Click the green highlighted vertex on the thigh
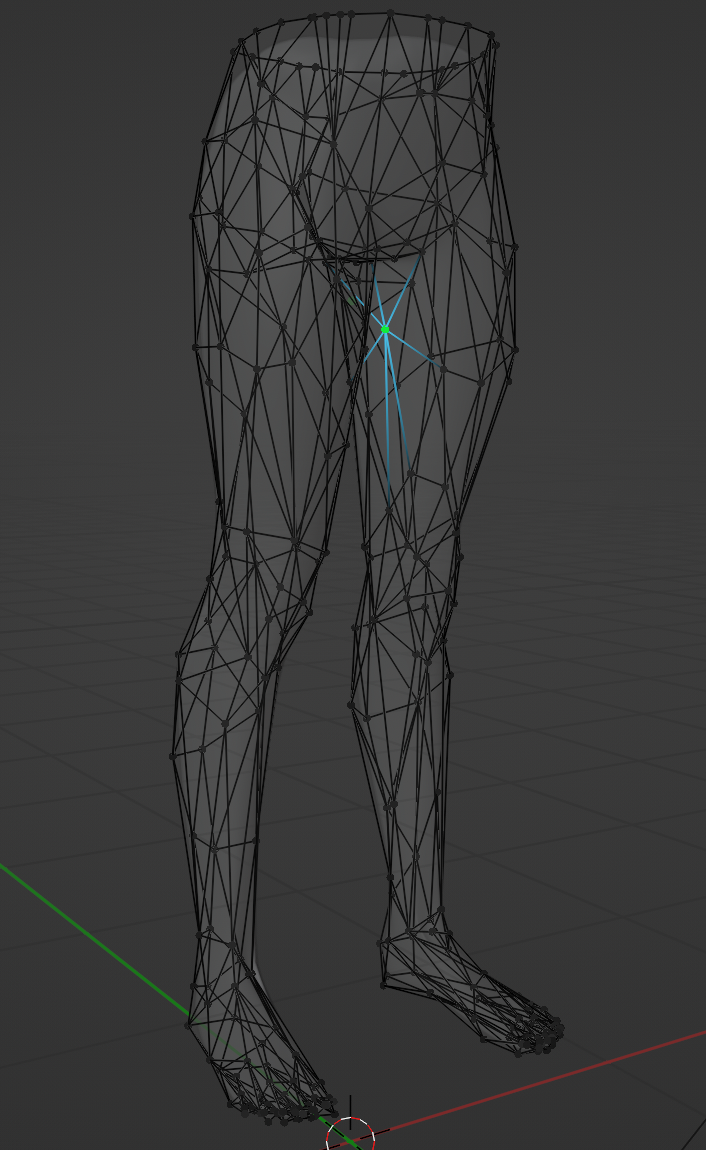This screenshot has width=706, height=1150. [385, 330]
